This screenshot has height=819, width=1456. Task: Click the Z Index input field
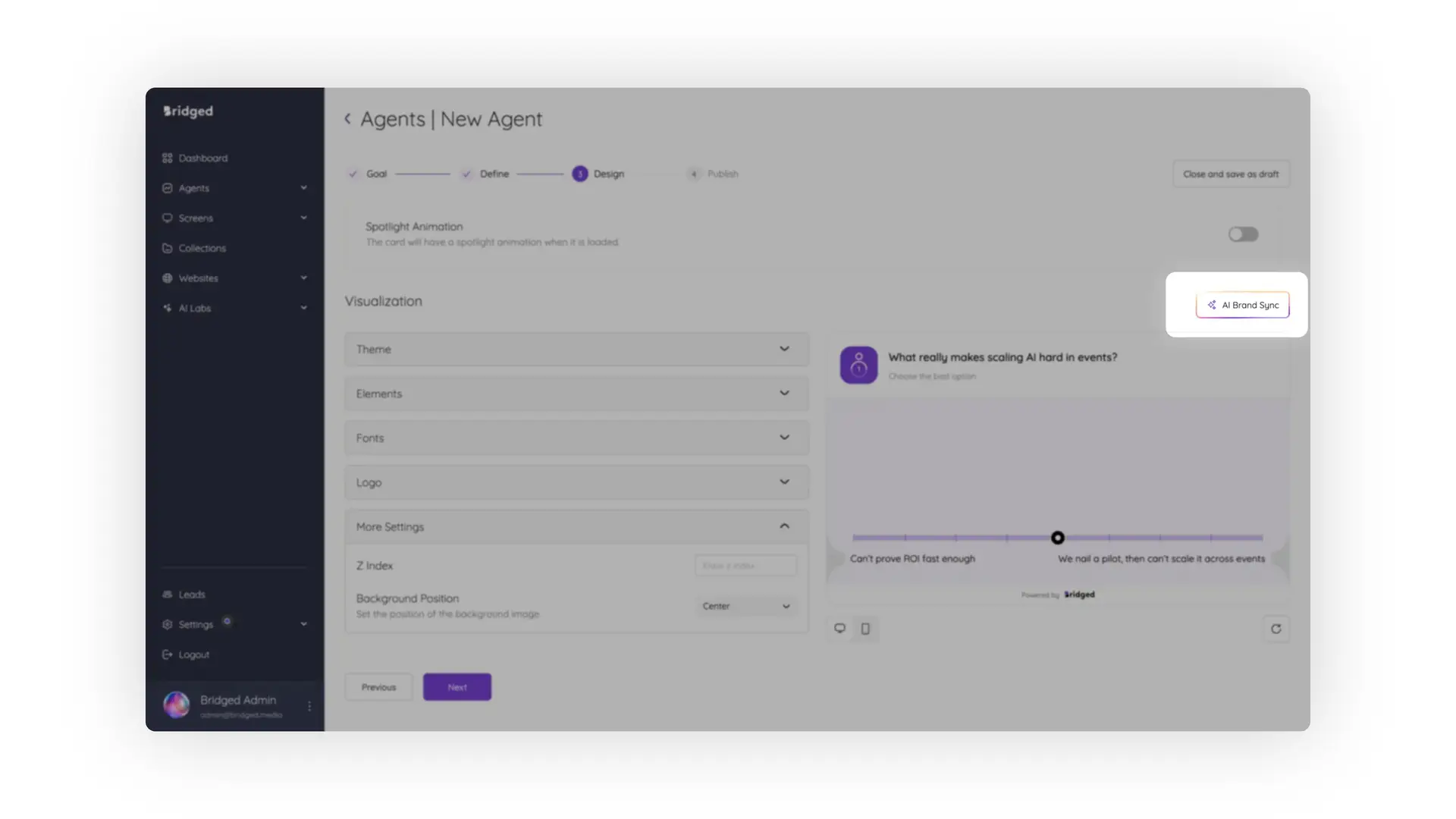(745, 565)
